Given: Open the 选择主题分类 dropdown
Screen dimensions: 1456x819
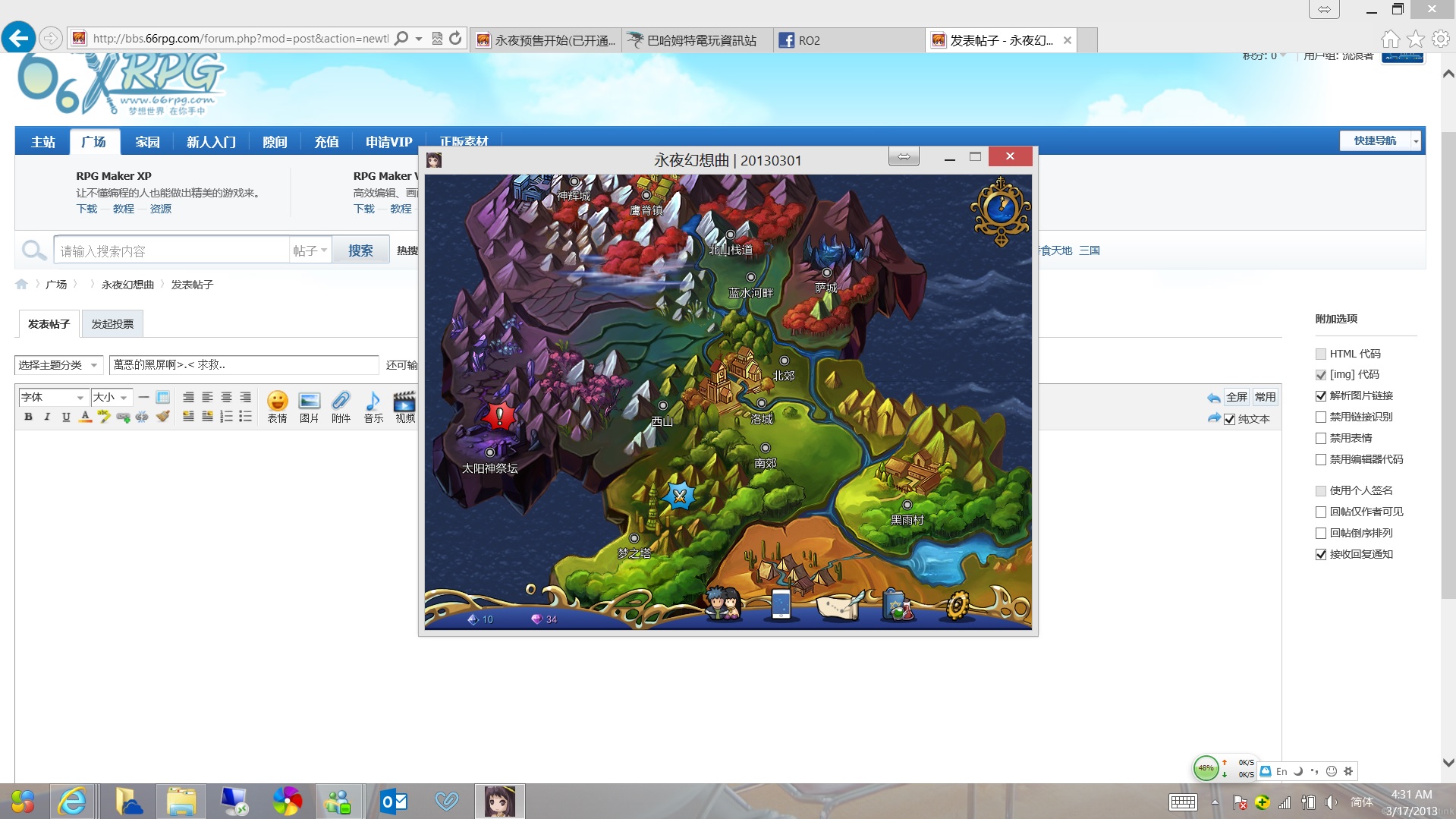Looking at the screenshot, I should (x=58, y=365).
